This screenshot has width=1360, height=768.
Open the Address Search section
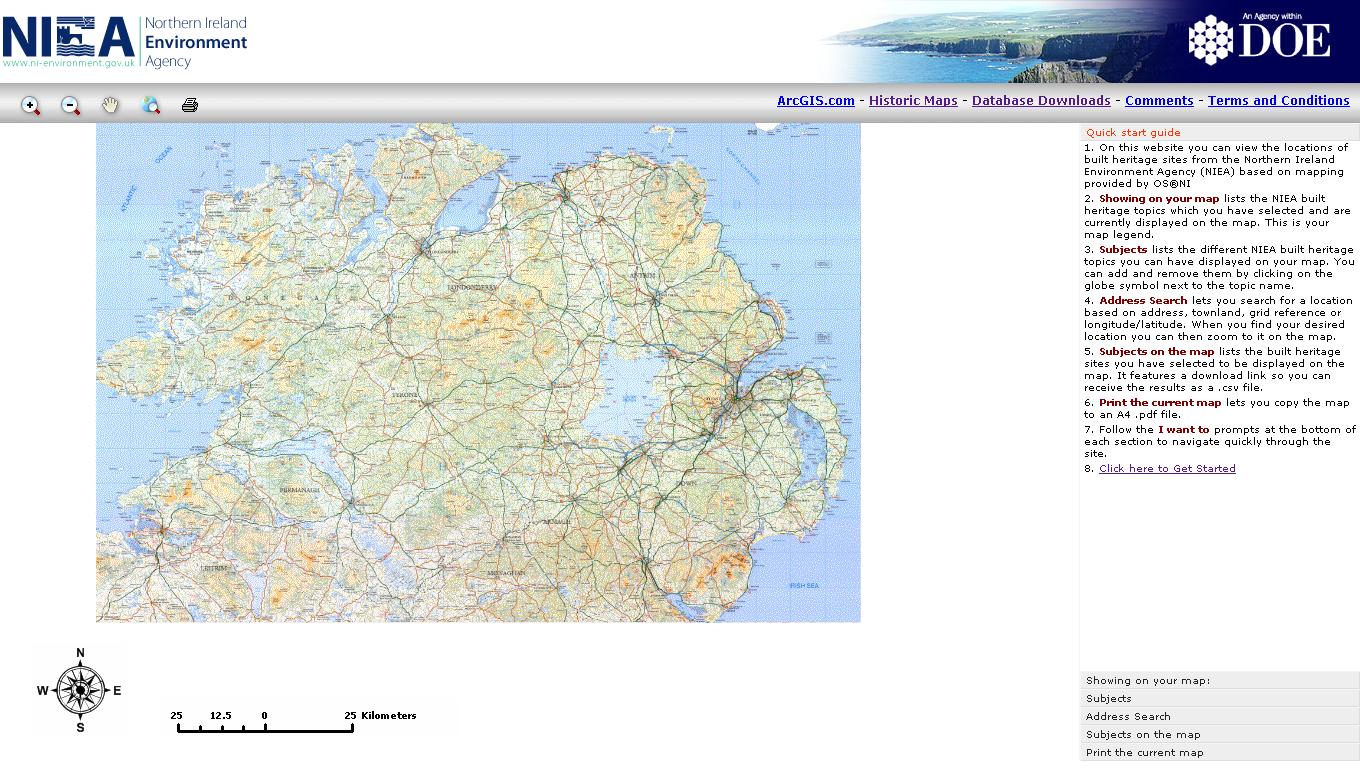[x=1128, y=716]
